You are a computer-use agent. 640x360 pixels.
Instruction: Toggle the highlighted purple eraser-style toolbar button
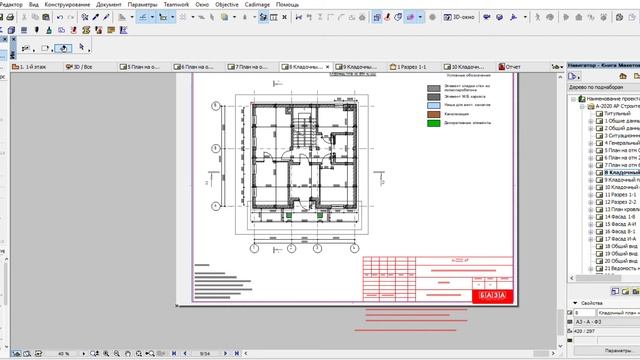pos(410,17)
